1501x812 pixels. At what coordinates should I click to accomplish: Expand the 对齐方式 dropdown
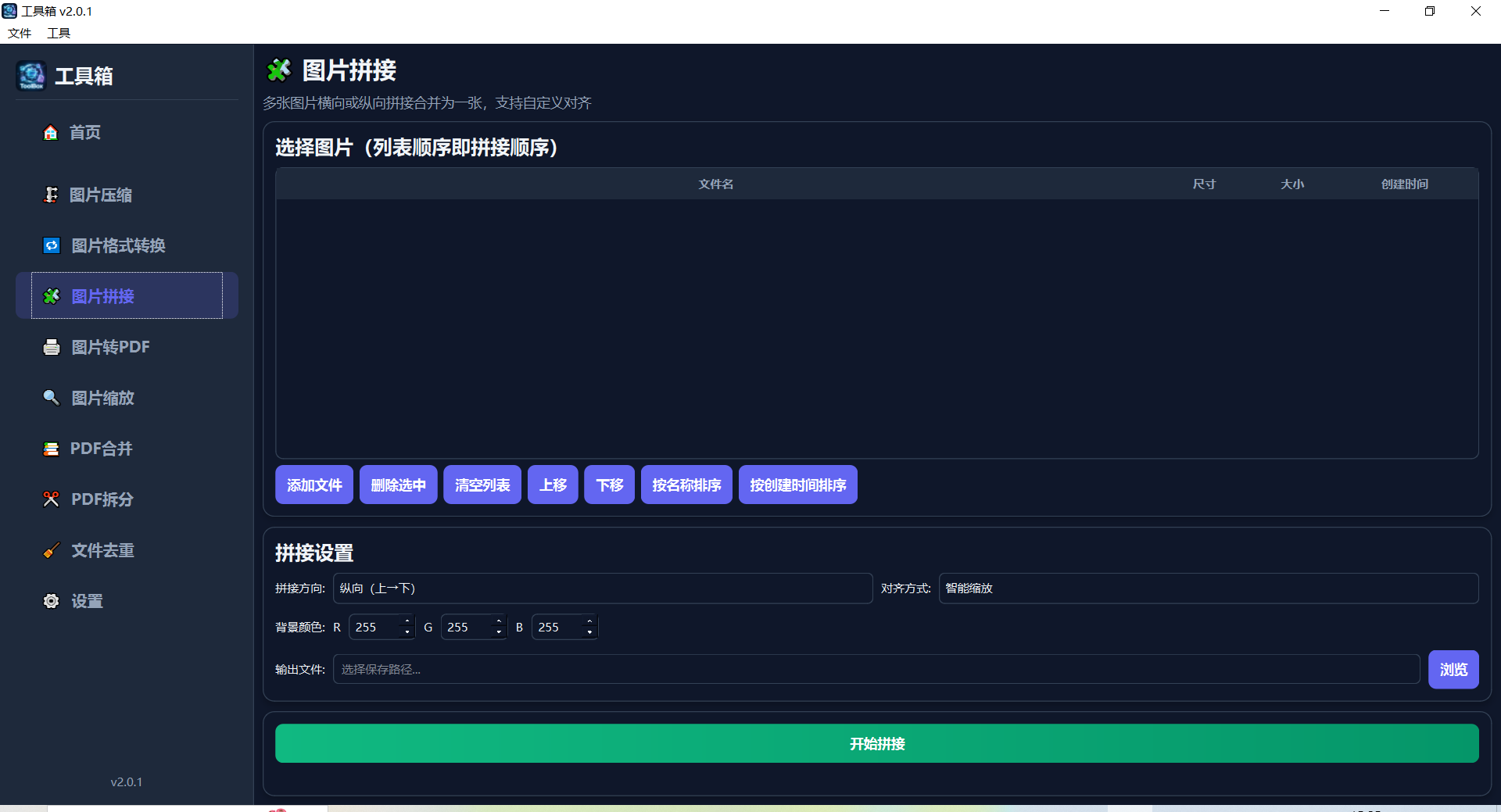1209,588
